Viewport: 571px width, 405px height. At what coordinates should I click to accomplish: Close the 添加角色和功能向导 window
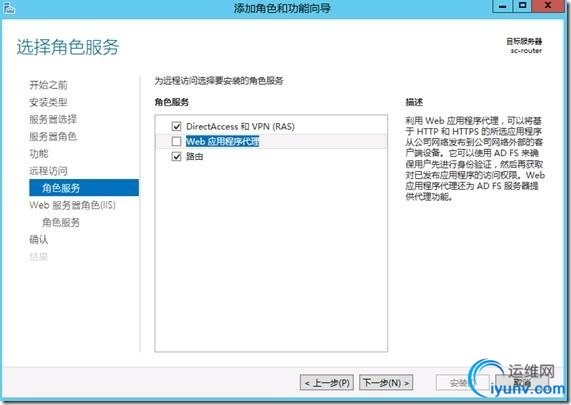[x=548, y=6]
